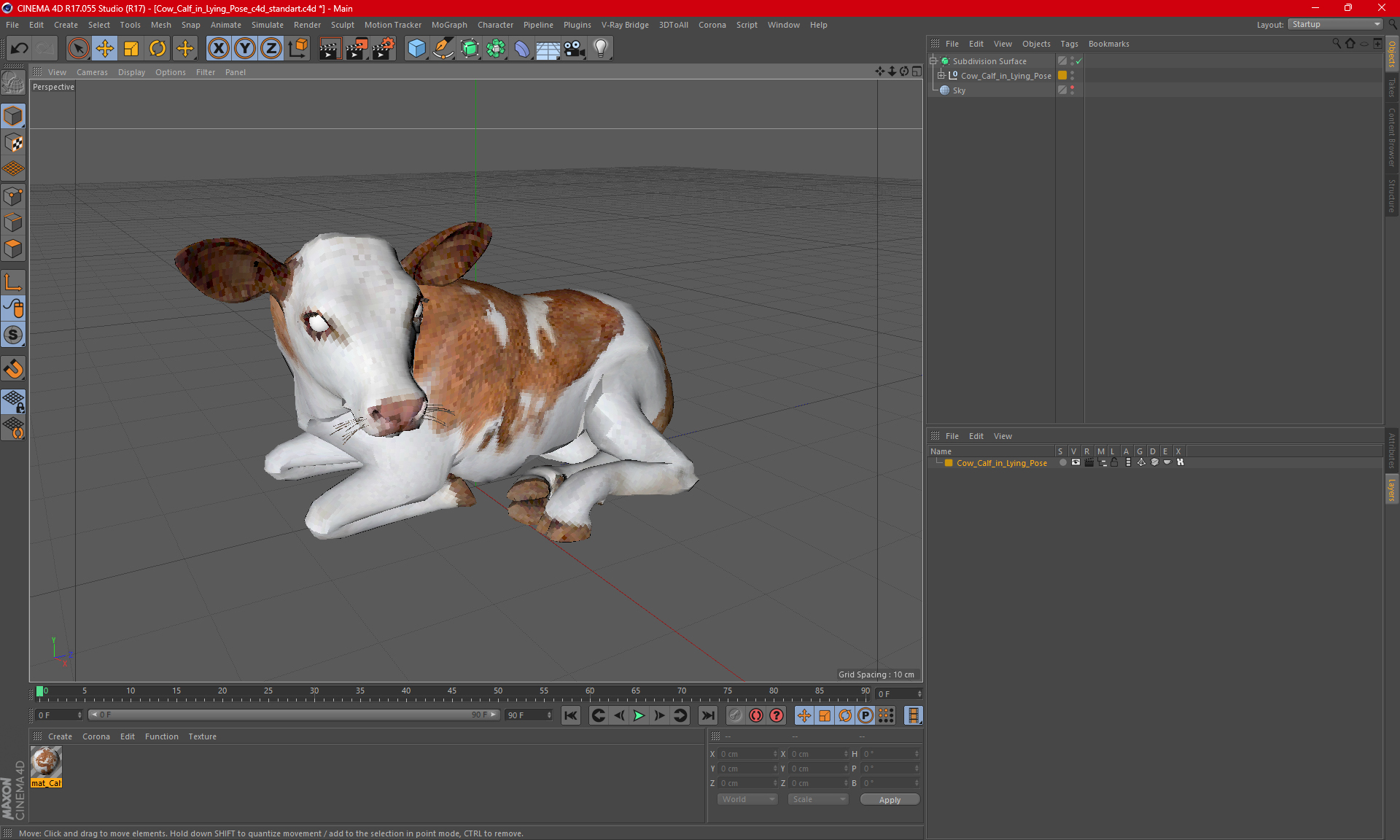Toggle the Y axis lock
Screen dimensions: 1400x840
[244, 49]
